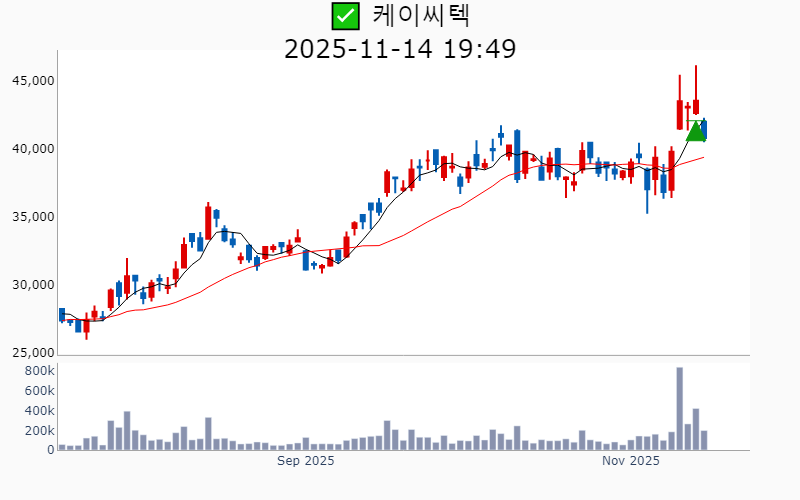This screenshot has height=500, width=800.
Task: Click the Sep 2025 date axis label
Action: (305, 461)
